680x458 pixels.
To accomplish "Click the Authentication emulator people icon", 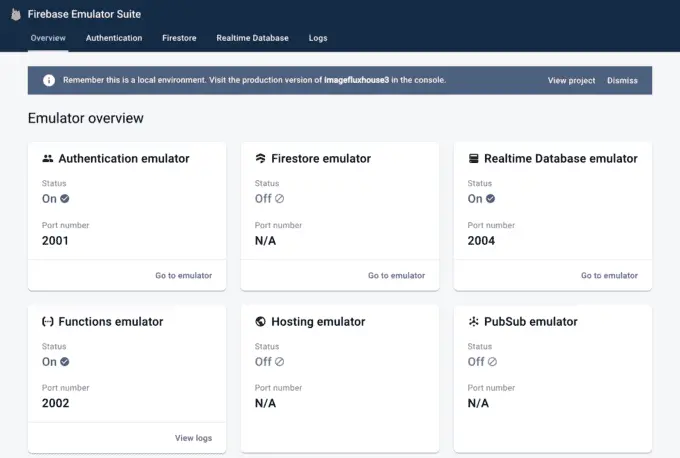I will point(47,158).
